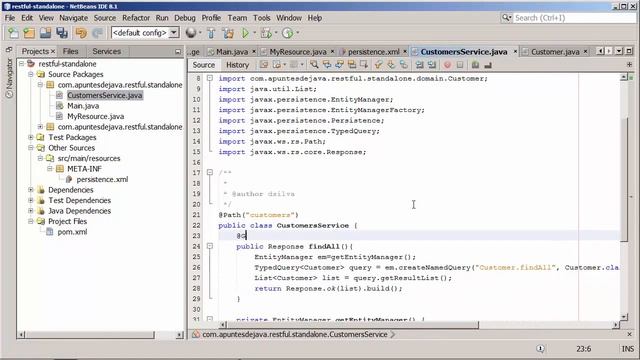Collapse the Project Files node

[31, 221]
